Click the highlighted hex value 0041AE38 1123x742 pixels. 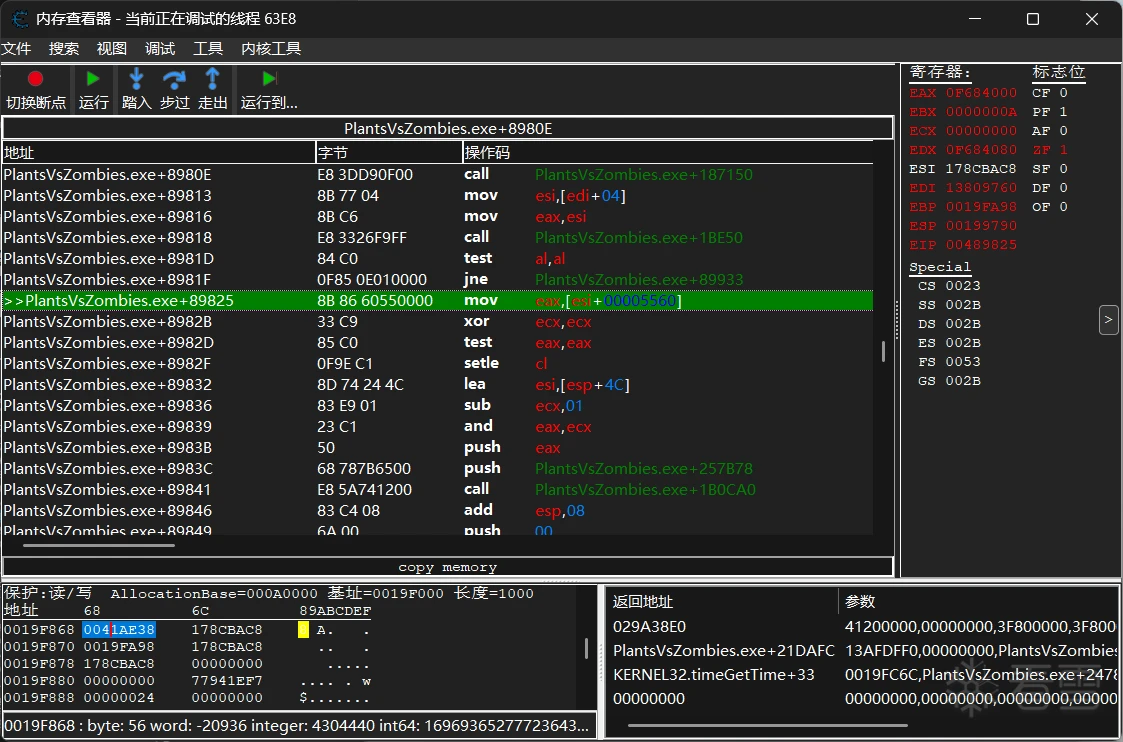pyautogui.click(x=119, y=630)
